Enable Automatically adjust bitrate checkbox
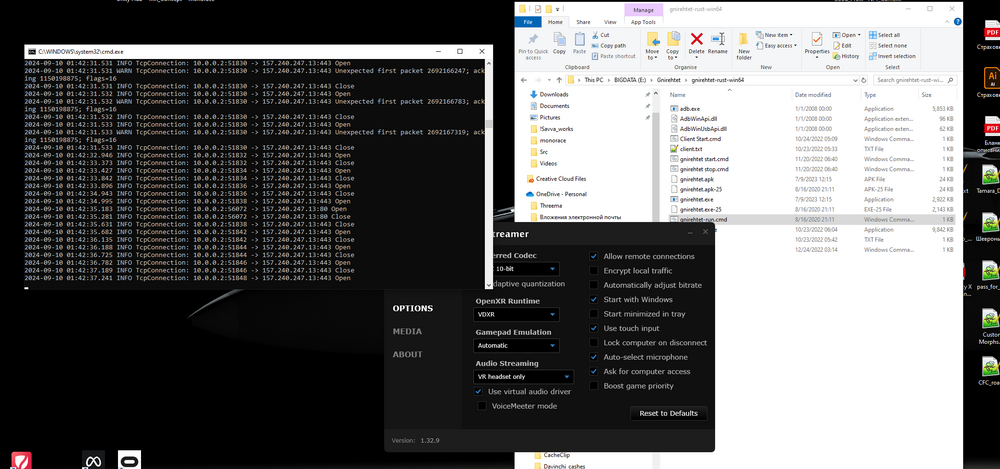This screenshot has height=469, width=1000. click(594, 285)
